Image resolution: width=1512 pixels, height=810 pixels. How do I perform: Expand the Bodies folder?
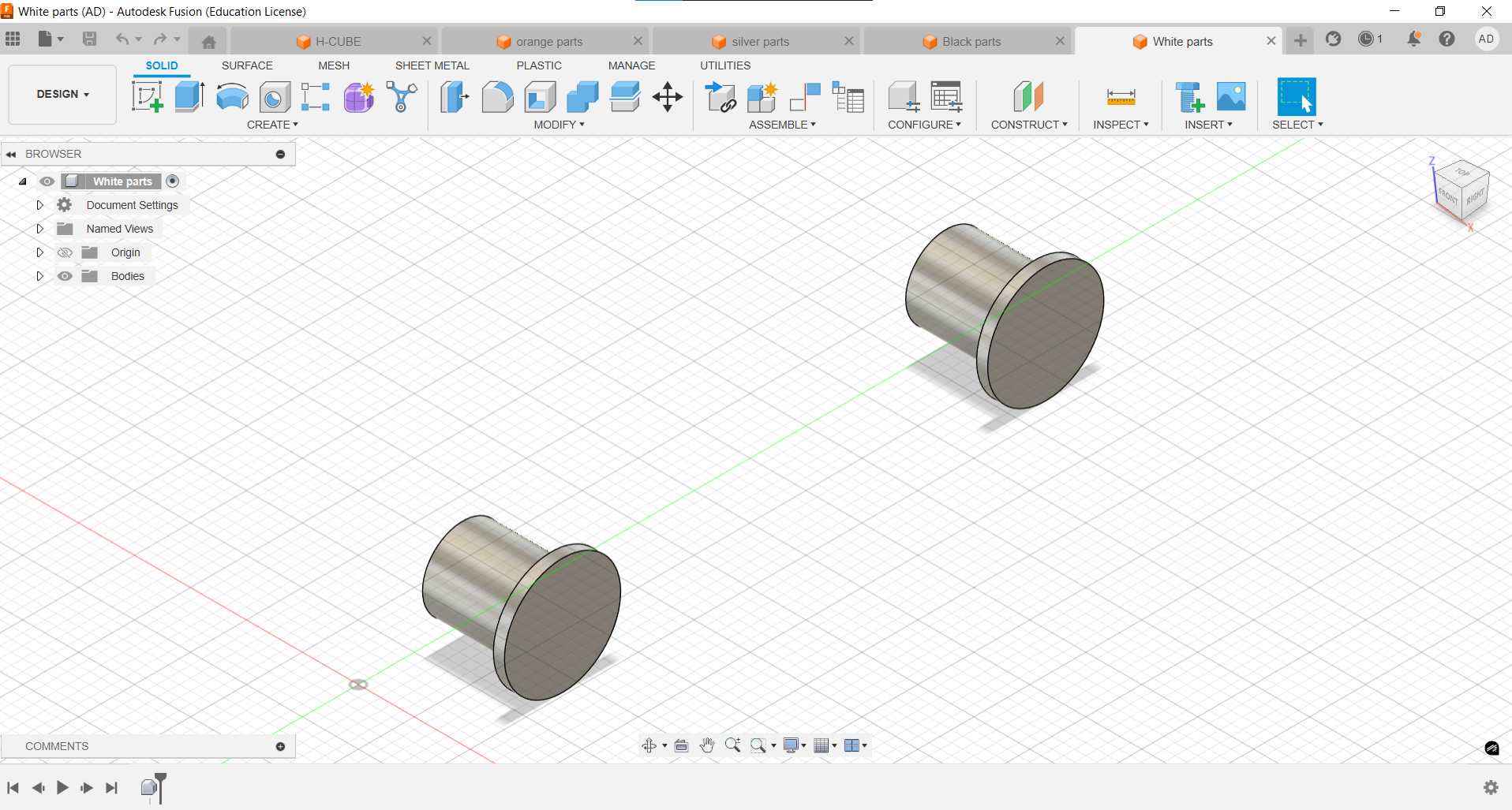(x=39, y=276)
